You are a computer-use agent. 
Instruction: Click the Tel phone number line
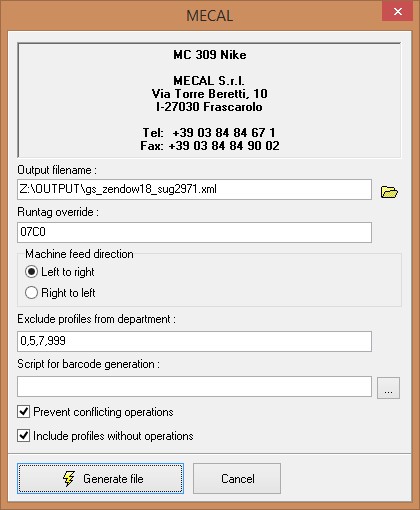pos(209,133)
